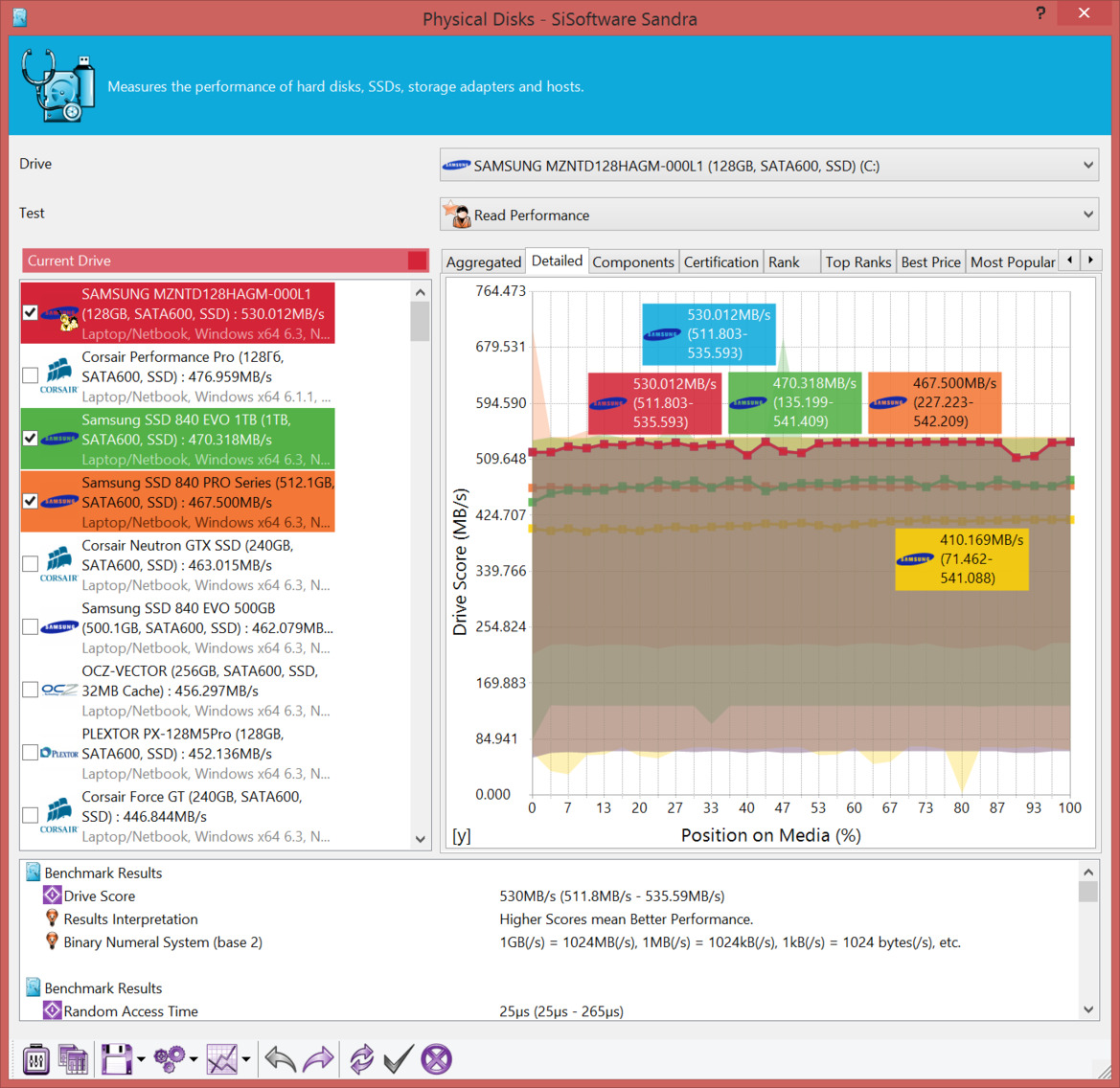Open the Test Read Performance dropdown
The image size is (1120, 1088).
pyautogui.click(x=768, y=215)
